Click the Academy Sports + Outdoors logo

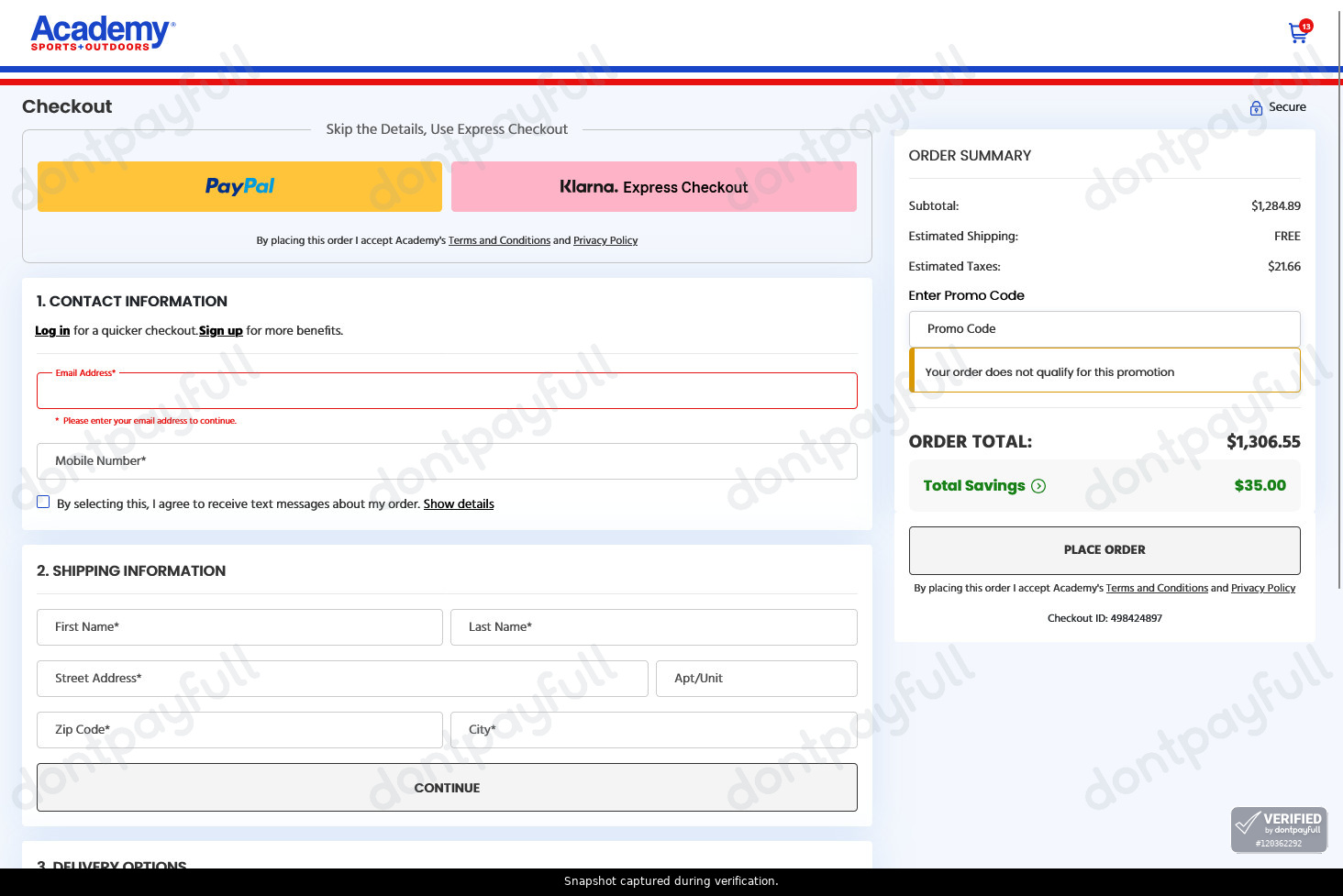point(103,33)
